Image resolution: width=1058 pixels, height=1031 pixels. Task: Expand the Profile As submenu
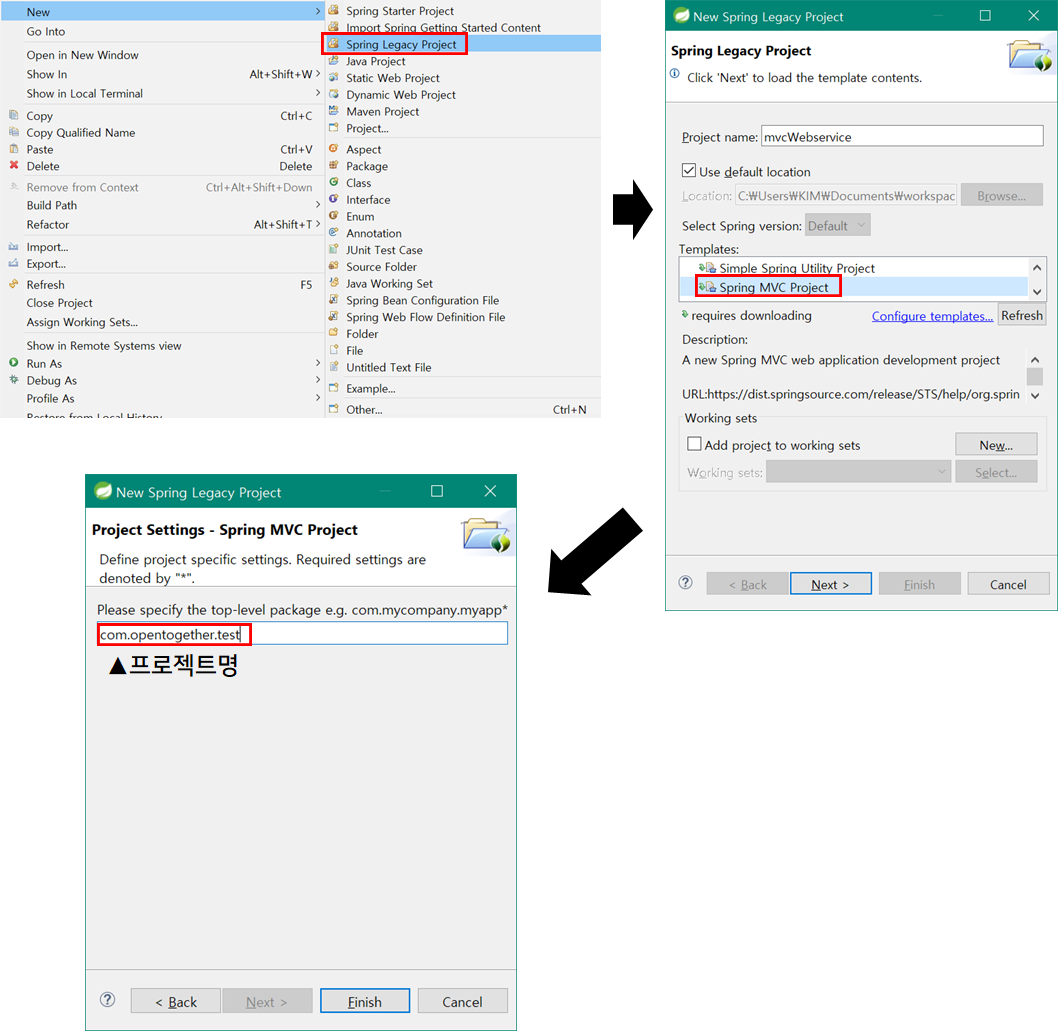[x=318, y=398]
